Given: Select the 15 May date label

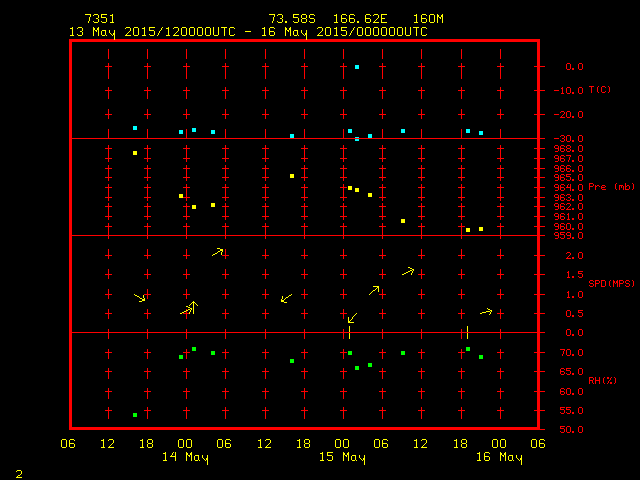Looking at the screenshot, I should point(342,458).
